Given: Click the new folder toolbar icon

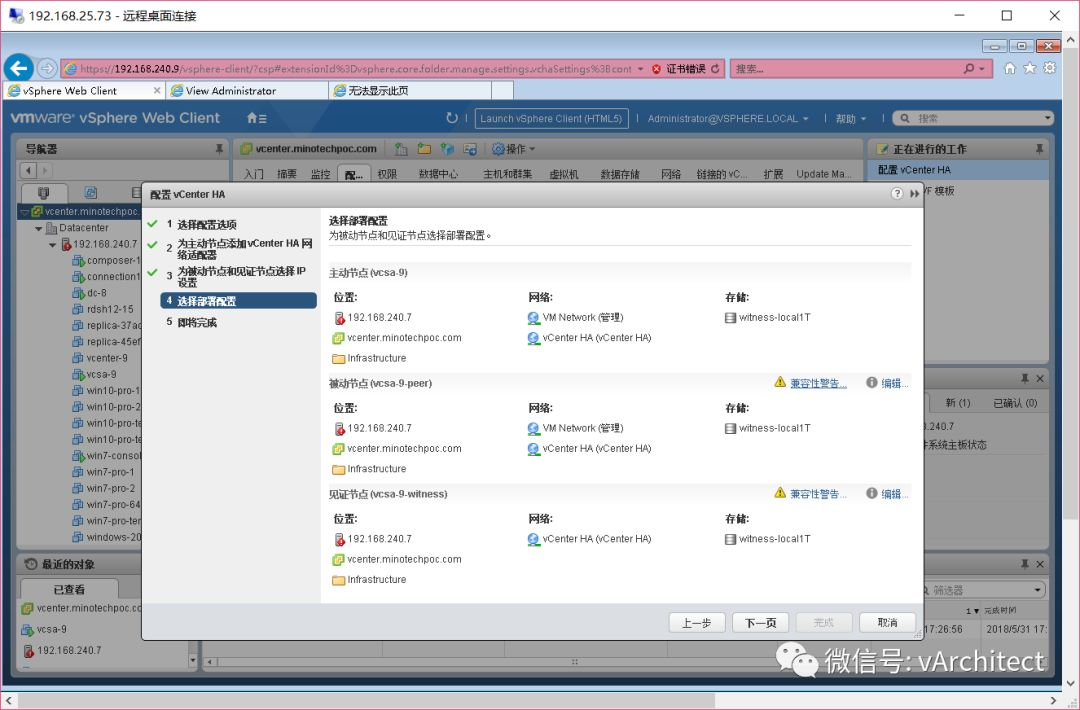Looking at the screenshot, I should coord(424,149).
